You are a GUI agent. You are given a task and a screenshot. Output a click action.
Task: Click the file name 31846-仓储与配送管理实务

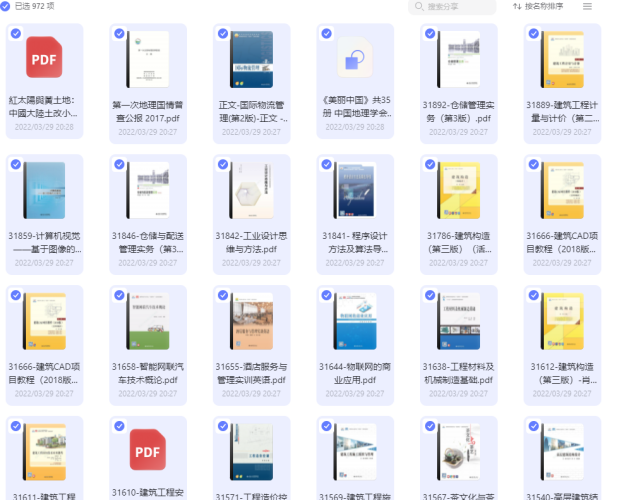[148, 243]
